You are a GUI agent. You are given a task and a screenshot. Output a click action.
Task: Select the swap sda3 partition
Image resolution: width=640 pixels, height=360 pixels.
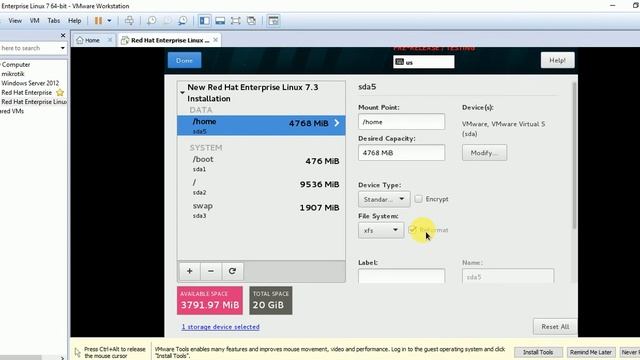(261, 210)
